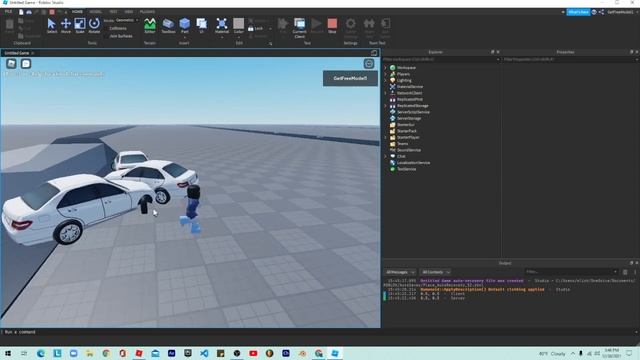Viewport: 640px width, 360px height.
Task: Select ReplicatedFirst in the Explorer
Action: tap(410, 100)
